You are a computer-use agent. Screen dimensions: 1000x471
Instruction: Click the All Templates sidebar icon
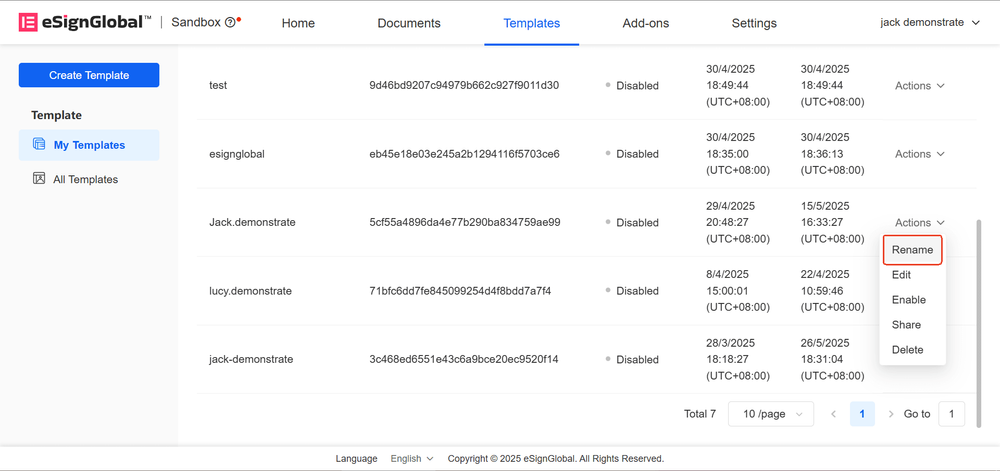pos(39,179)
